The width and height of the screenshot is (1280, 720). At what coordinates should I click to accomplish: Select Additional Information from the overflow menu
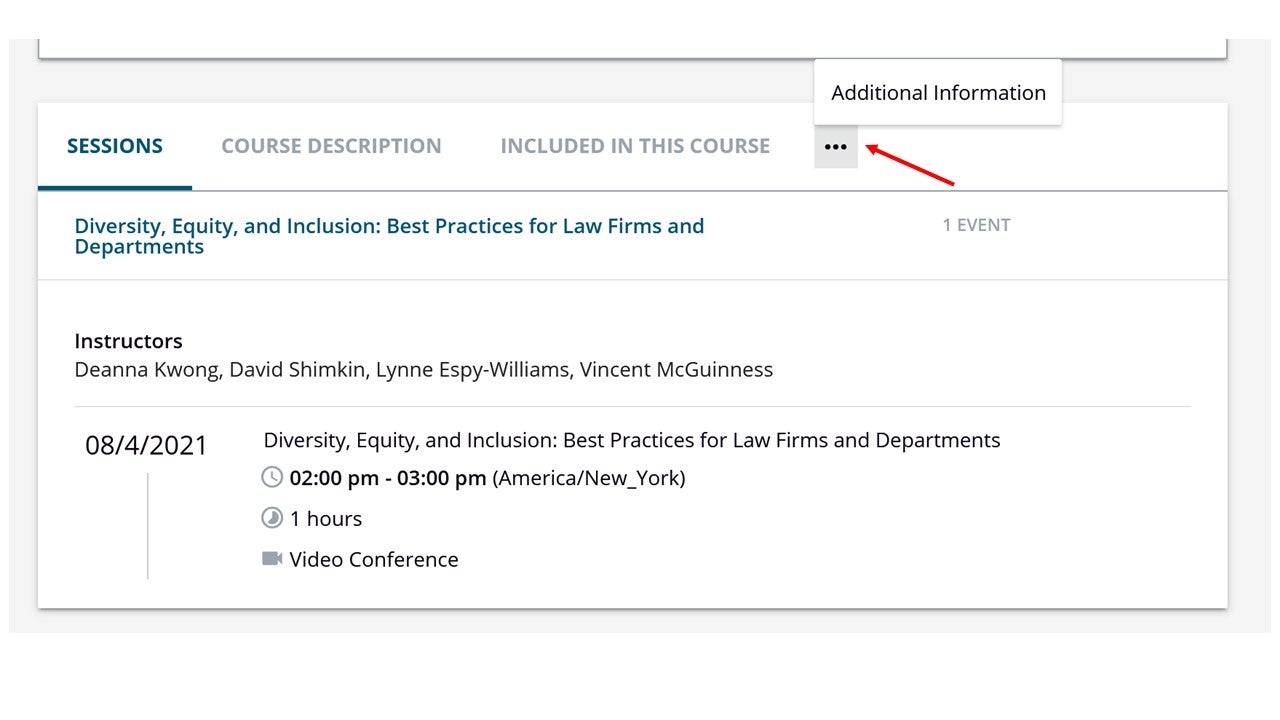tap(937, 92)
